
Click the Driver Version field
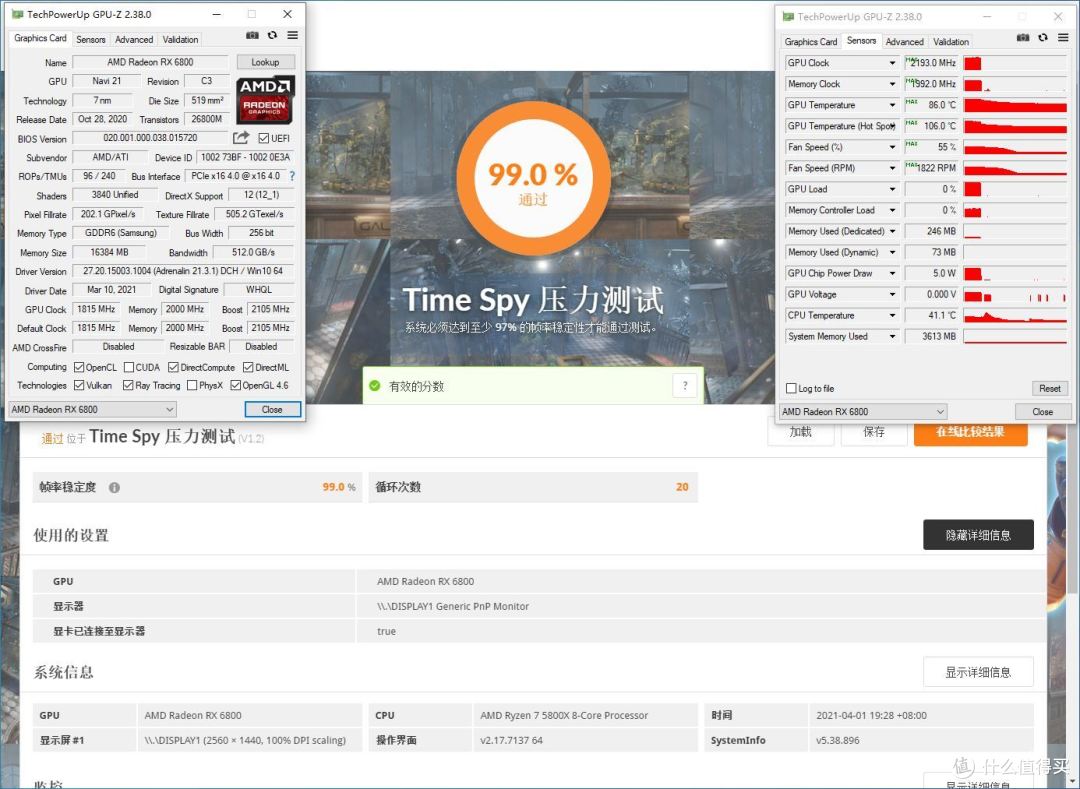pyautogui.click(x=183, y=271)
